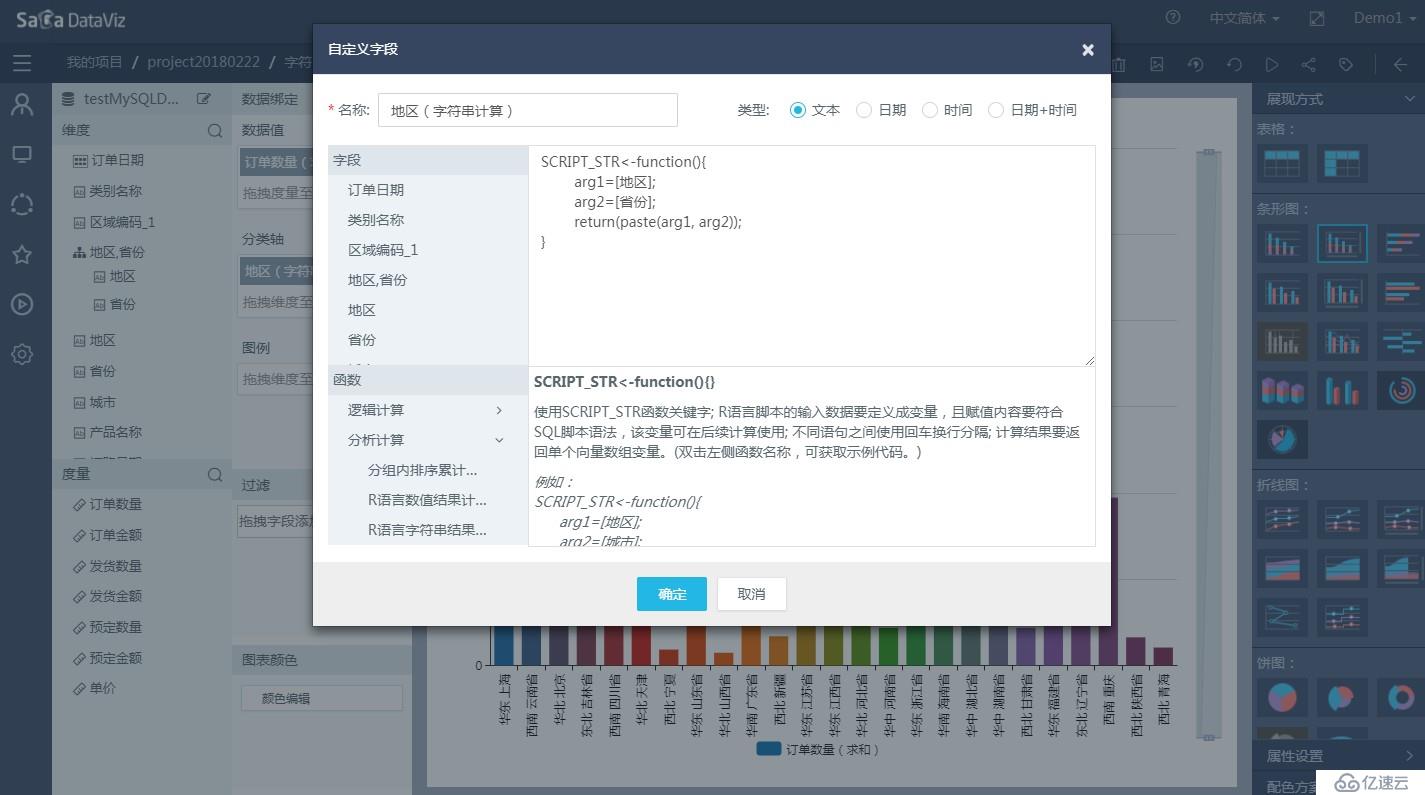
Task: Open the hamburger menu in the top bar
Action: click(x=22, y=63)
